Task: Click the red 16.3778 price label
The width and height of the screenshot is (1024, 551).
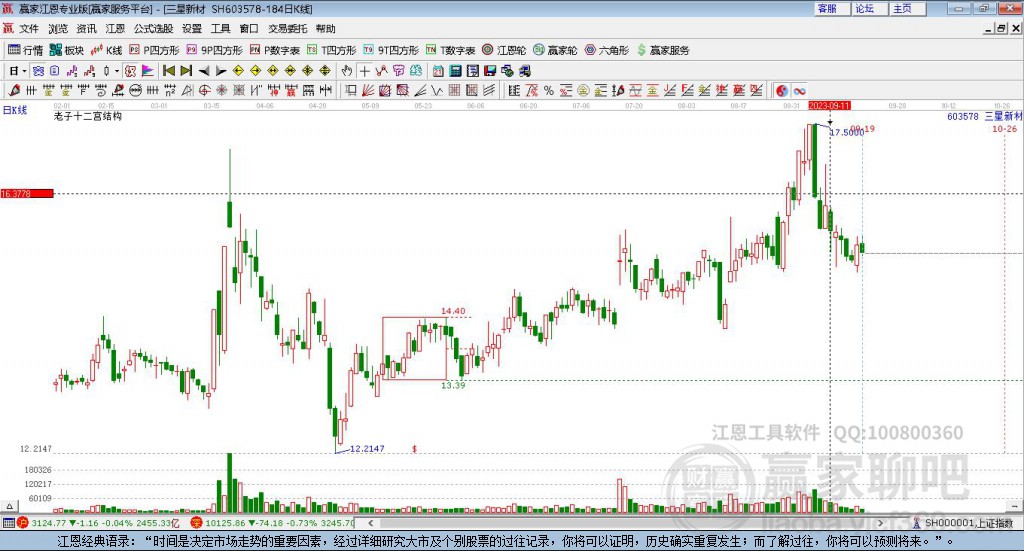Action: (x=27, y=193)
